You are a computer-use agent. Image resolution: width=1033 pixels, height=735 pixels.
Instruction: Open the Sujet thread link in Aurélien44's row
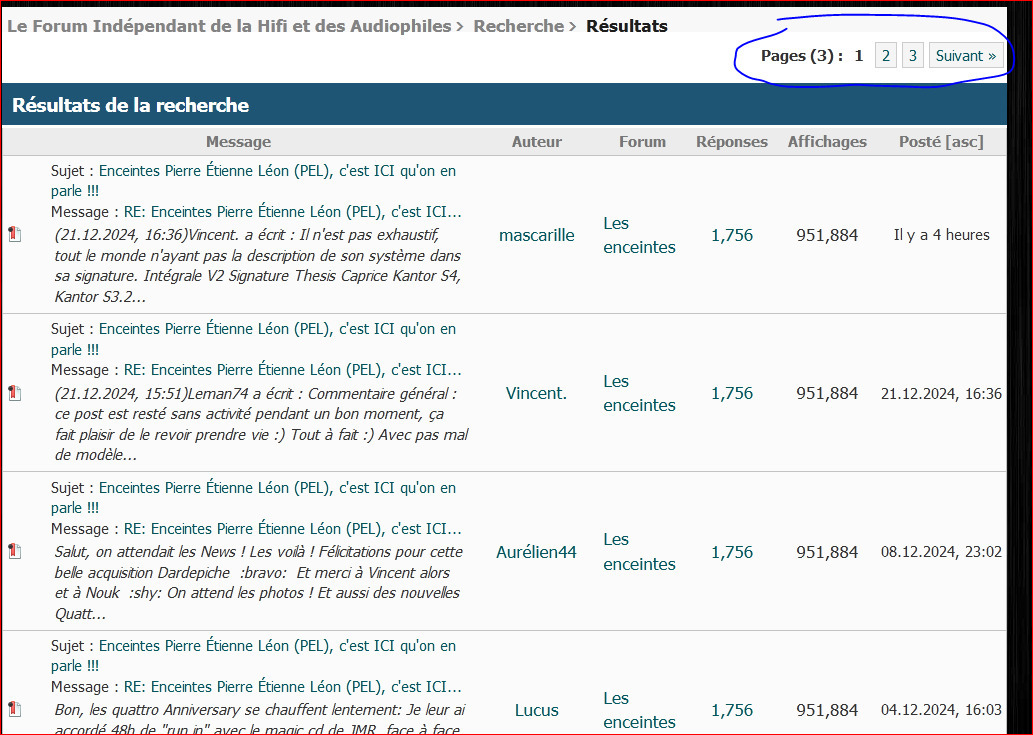[253, 497]
